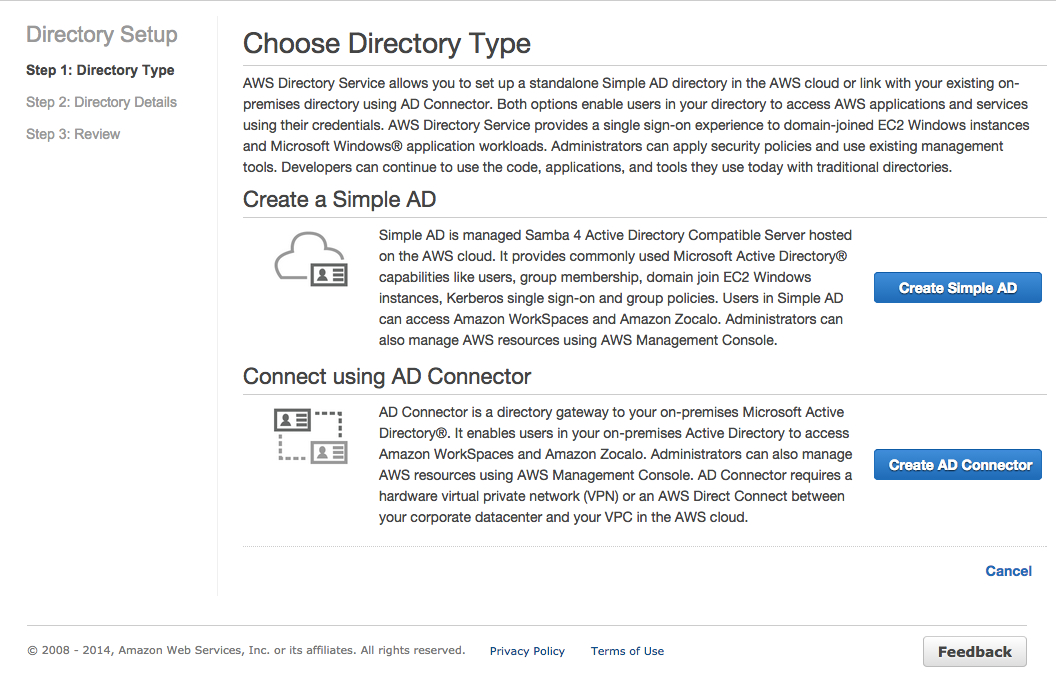Click the Create a Simple AD section heading
This screenshot has height=675, width=1056.
[x=339, y=199]
